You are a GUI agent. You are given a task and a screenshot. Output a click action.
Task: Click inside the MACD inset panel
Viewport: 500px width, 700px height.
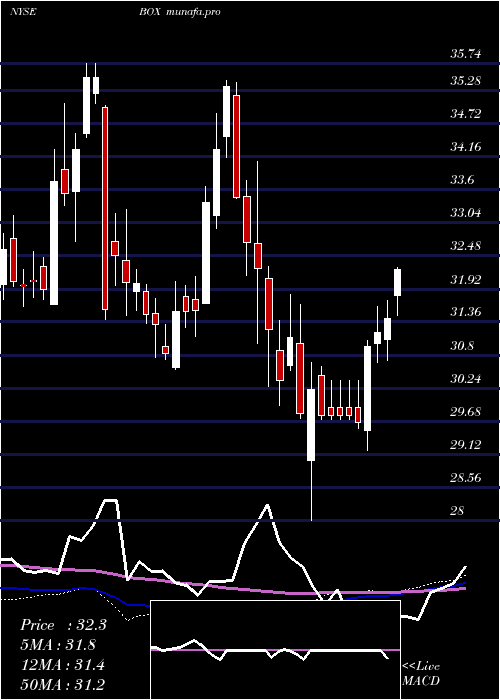275,650
